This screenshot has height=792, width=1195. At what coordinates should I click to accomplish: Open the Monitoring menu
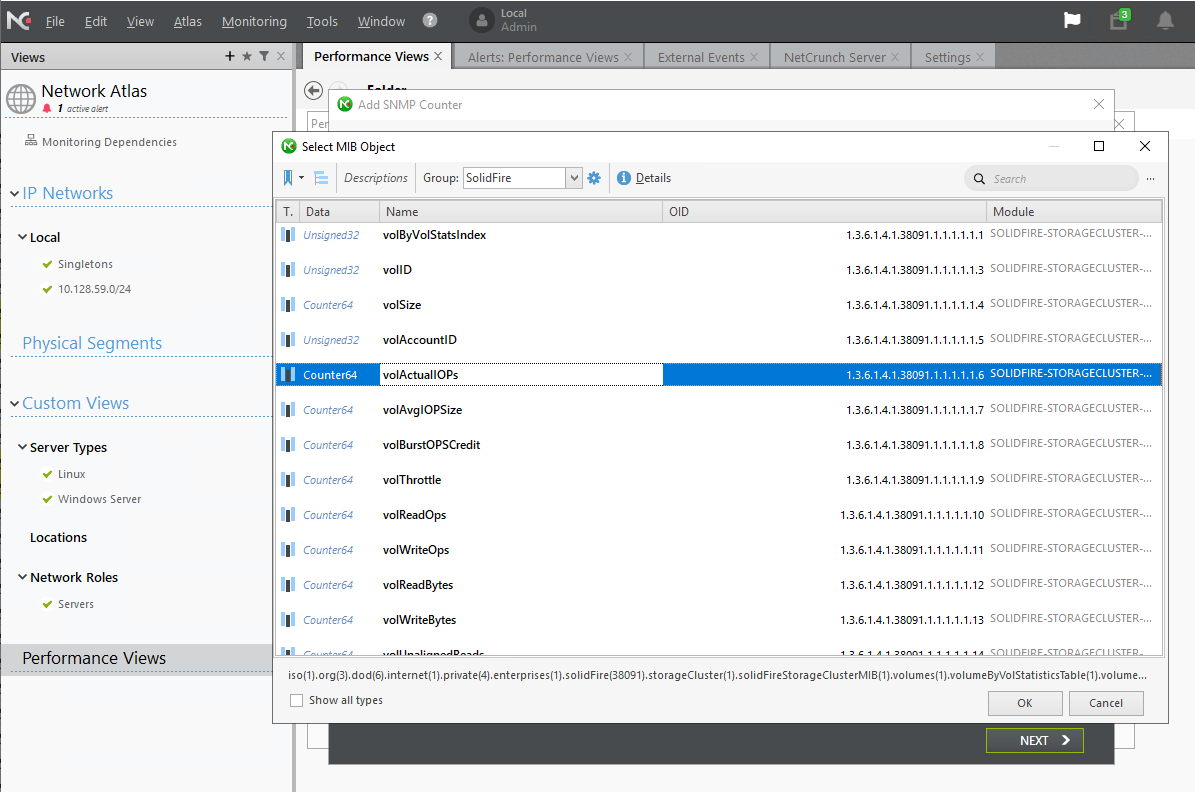254,21
